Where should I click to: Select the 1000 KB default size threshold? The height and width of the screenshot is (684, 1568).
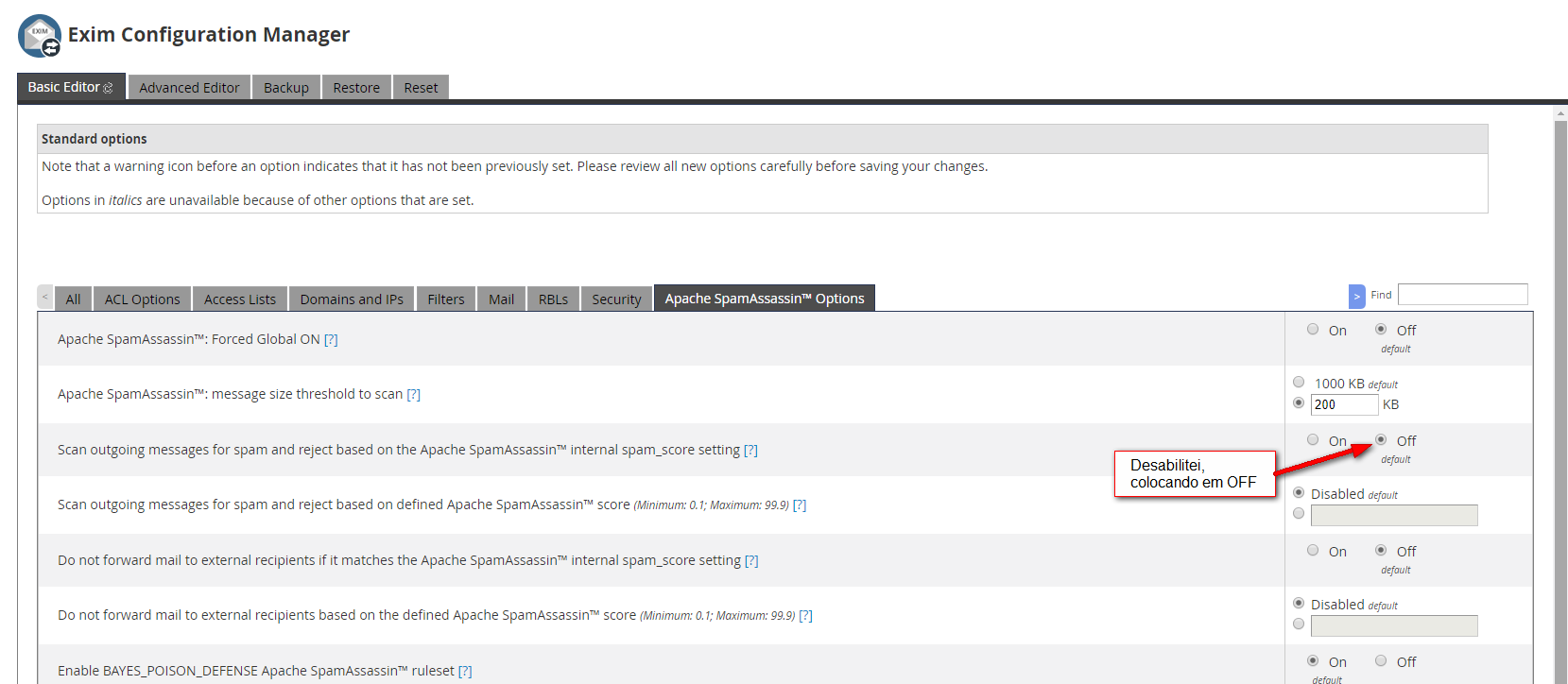click(x=1299, y=383)
